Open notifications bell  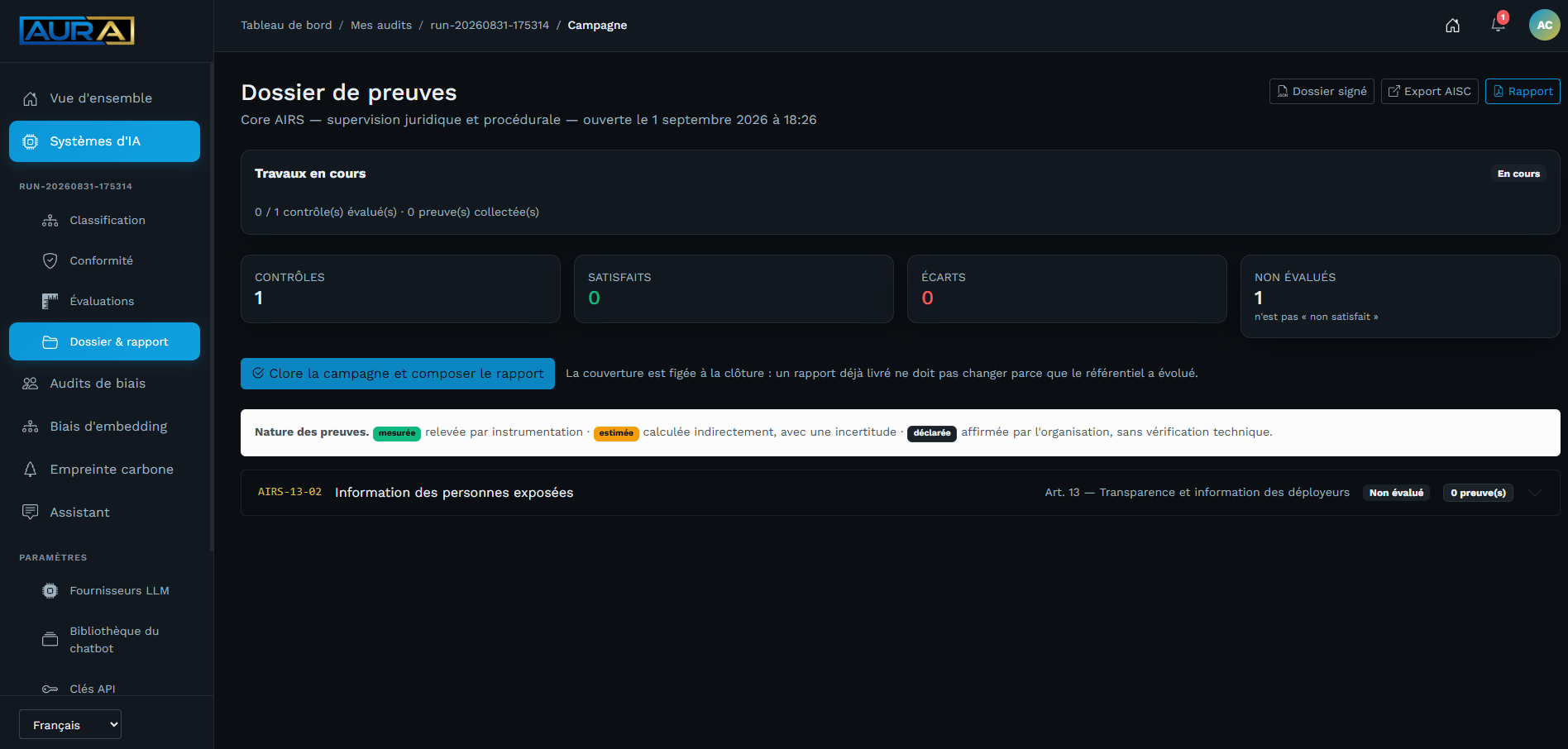coord(1498,24)
